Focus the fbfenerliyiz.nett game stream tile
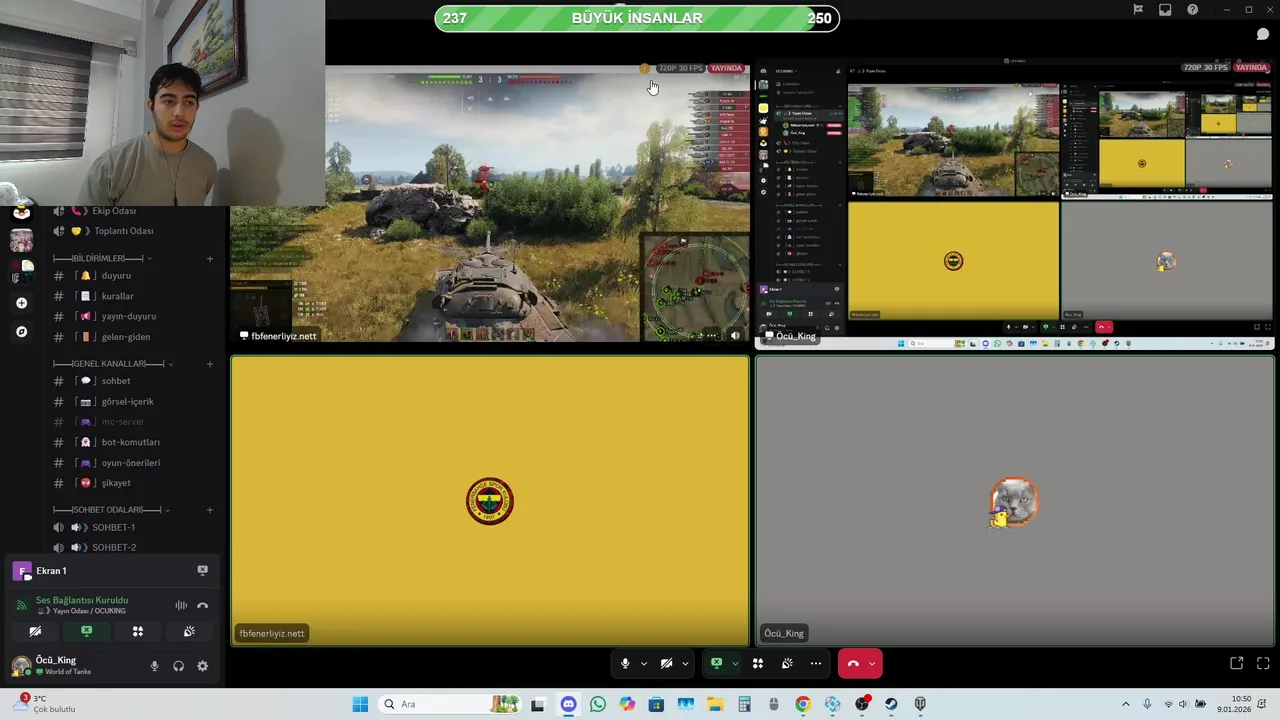The height and width of the screenshot is (720, 1280). pyautogui.click(x=490, y=204)
